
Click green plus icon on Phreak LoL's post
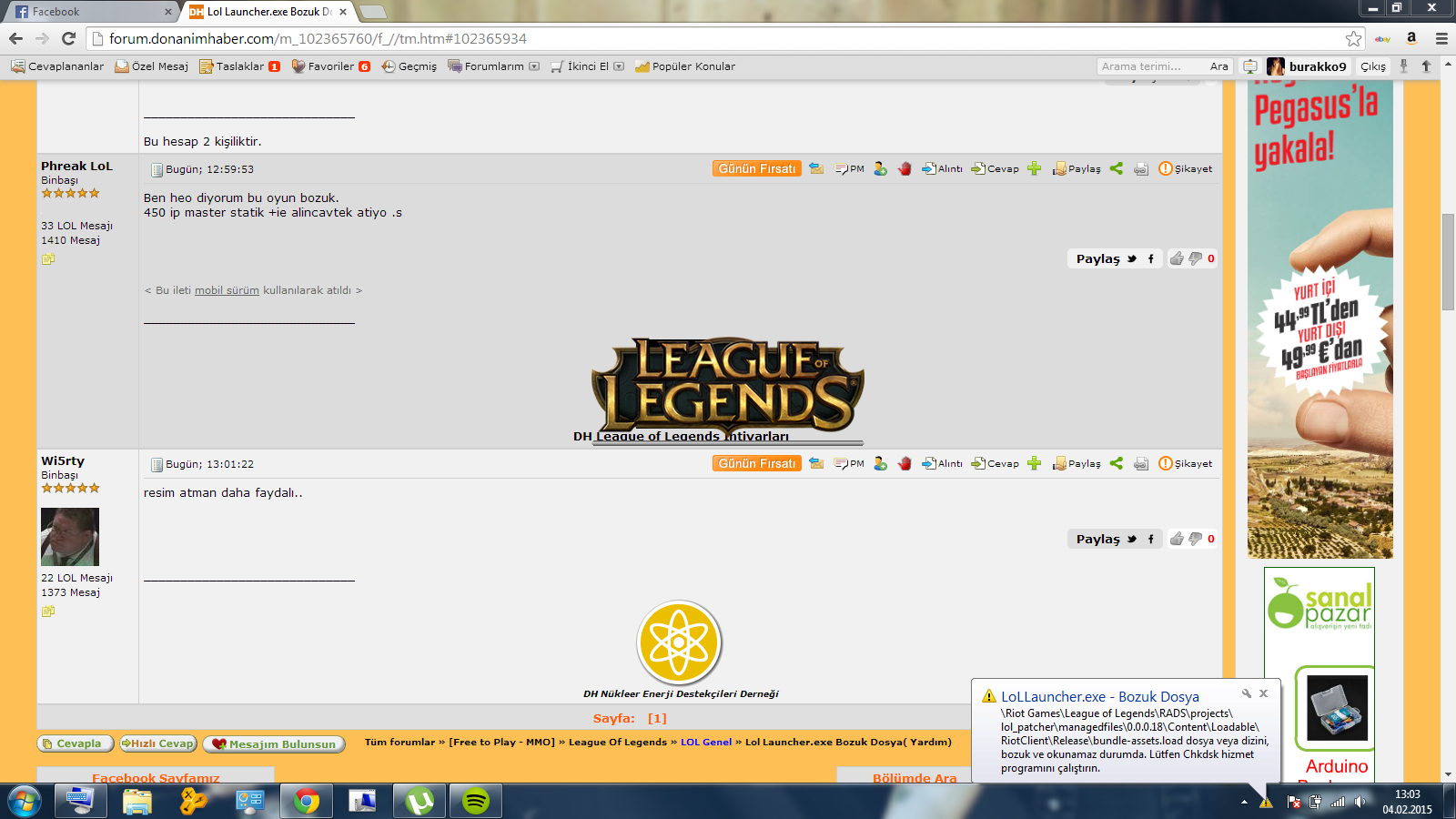coord(1035,169)
